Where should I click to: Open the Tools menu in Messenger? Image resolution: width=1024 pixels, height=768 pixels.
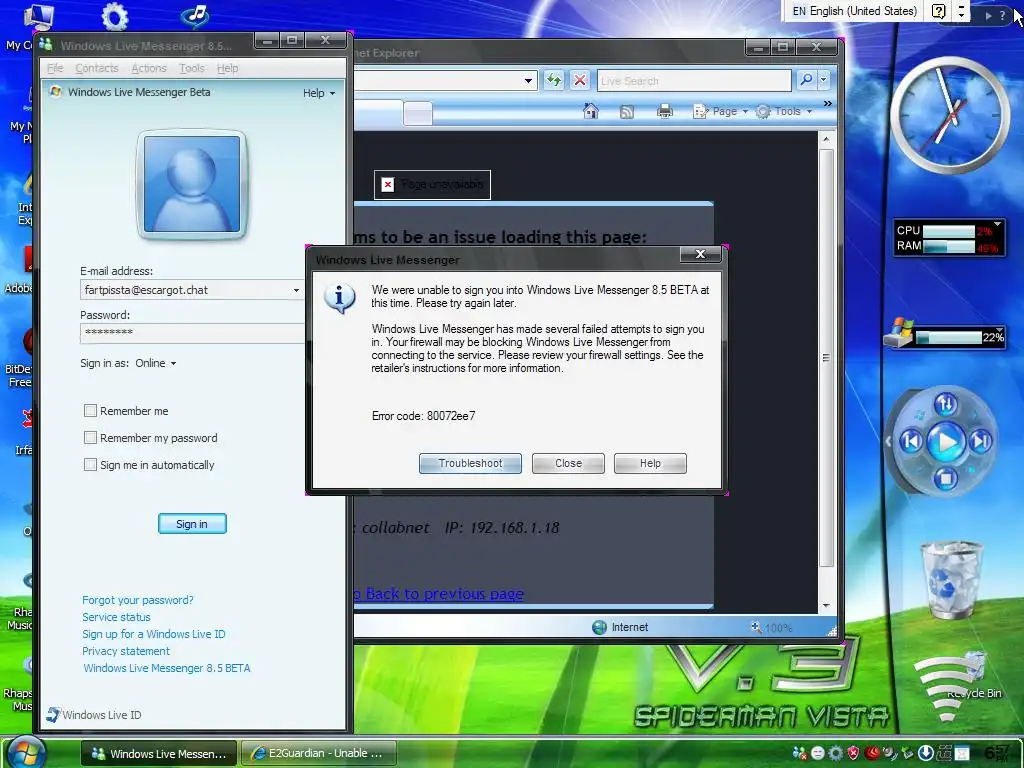point(191,68)
